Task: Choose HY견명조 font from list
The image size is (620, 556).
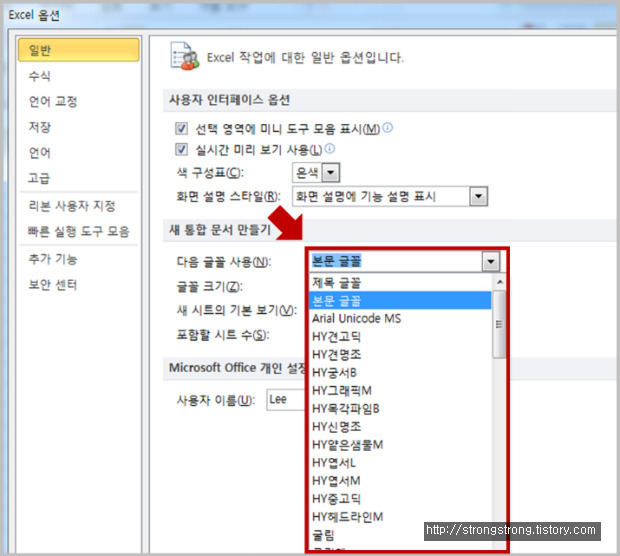Action: click(400, 354)
